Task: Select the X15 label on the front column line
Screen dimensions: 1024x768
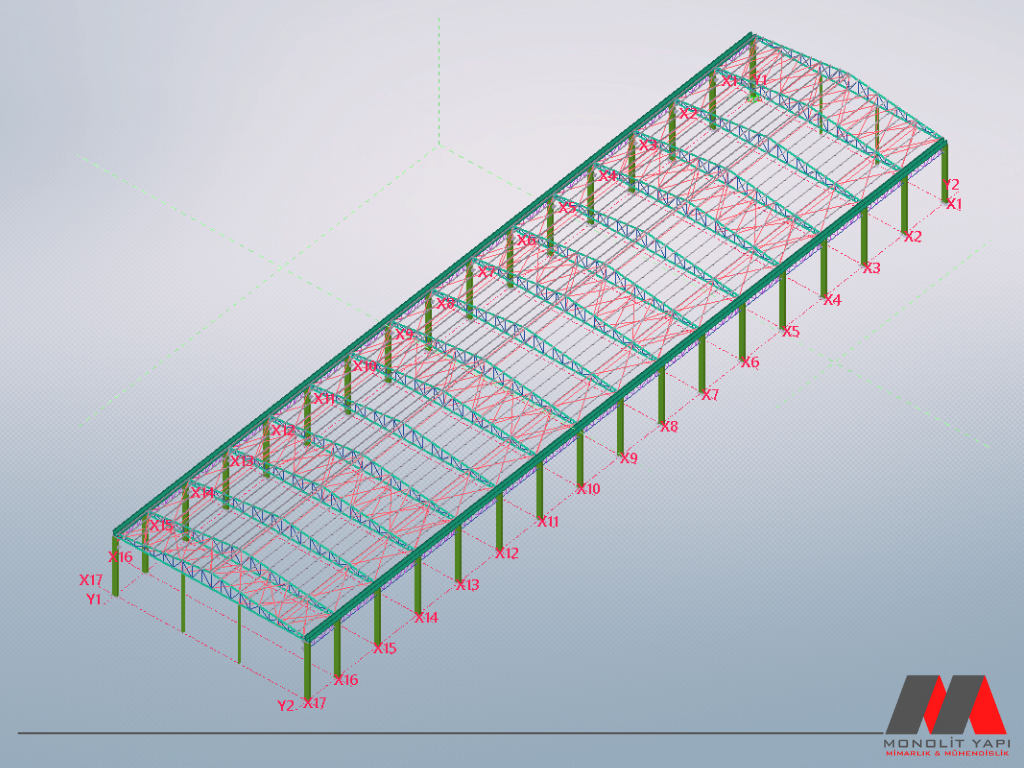Action: pyautogui.click(x=385, y=649)
